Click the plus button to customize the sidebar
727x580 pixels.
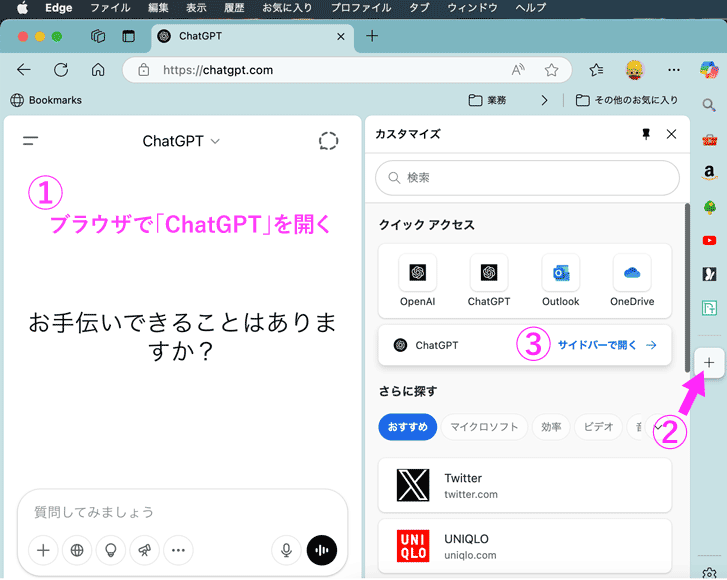709,363
